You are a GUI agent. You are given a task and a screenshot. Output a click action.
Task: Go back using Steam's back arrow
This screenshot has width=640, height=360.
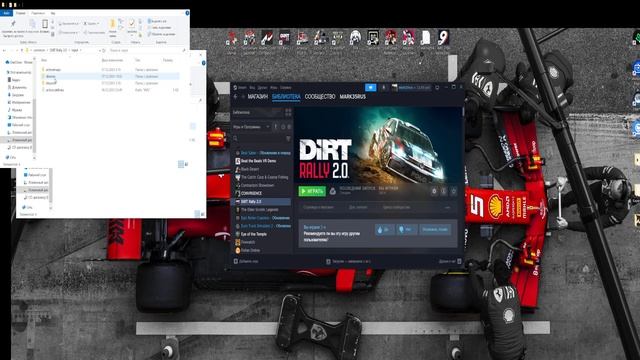(x=236, y=97)
